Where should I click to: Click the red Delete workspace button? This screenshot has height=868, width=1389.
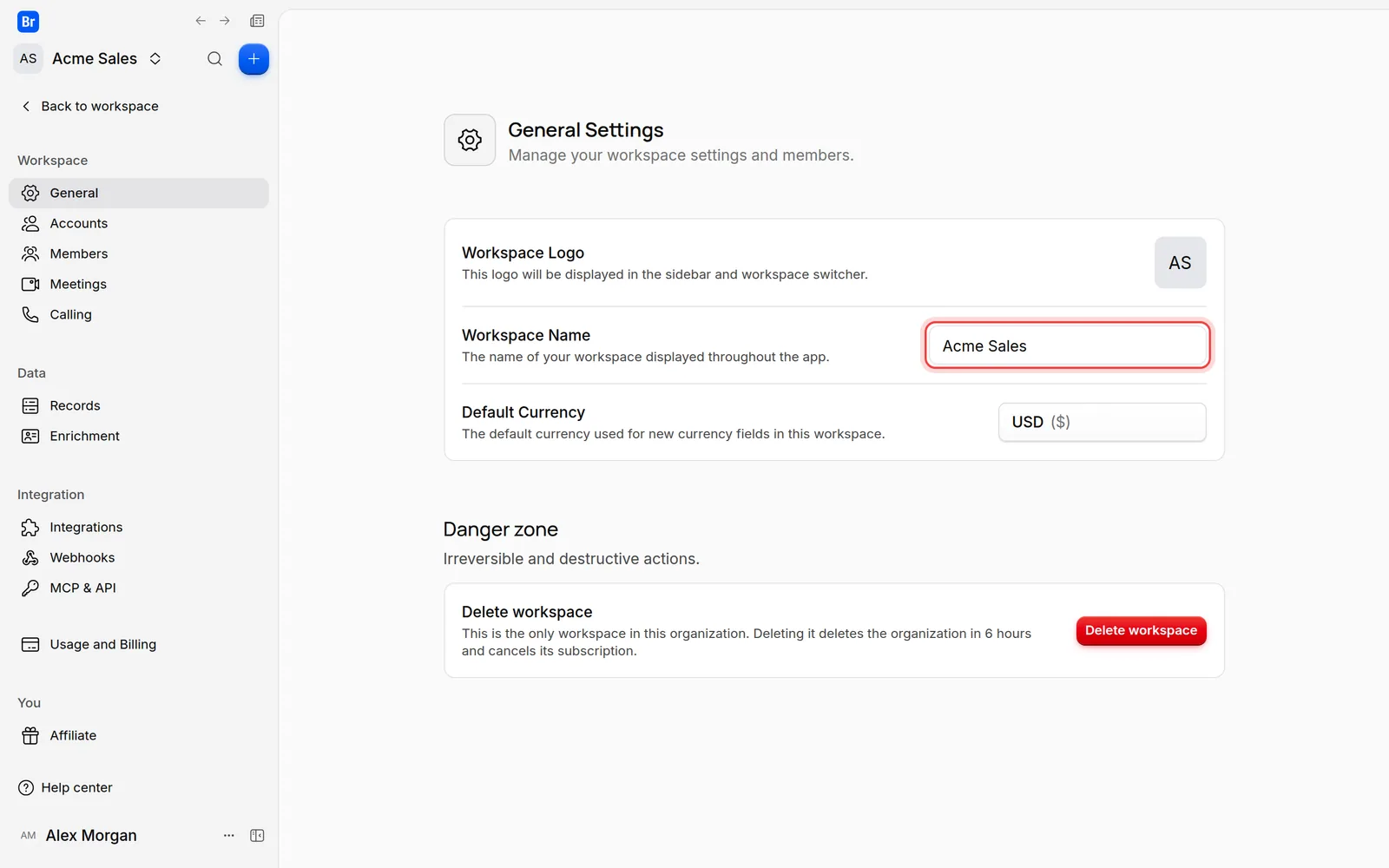click(1141, 630)
